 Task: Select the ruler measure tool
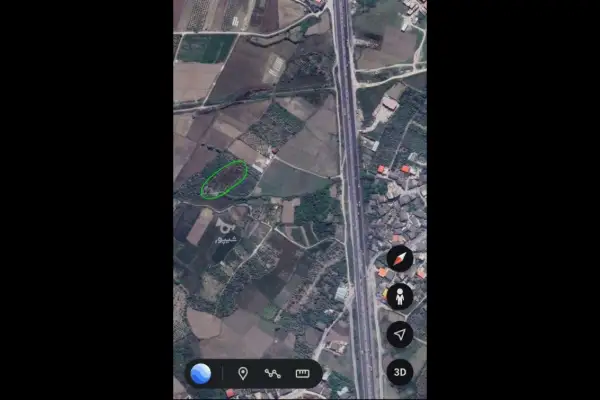(302, 373)
